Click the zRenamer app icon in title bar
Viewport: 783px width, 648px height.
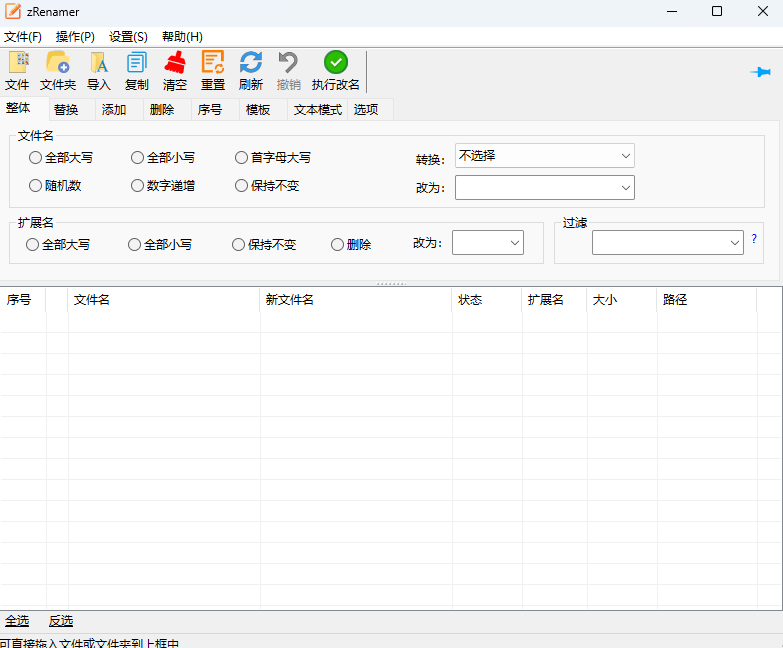(12, 11)
